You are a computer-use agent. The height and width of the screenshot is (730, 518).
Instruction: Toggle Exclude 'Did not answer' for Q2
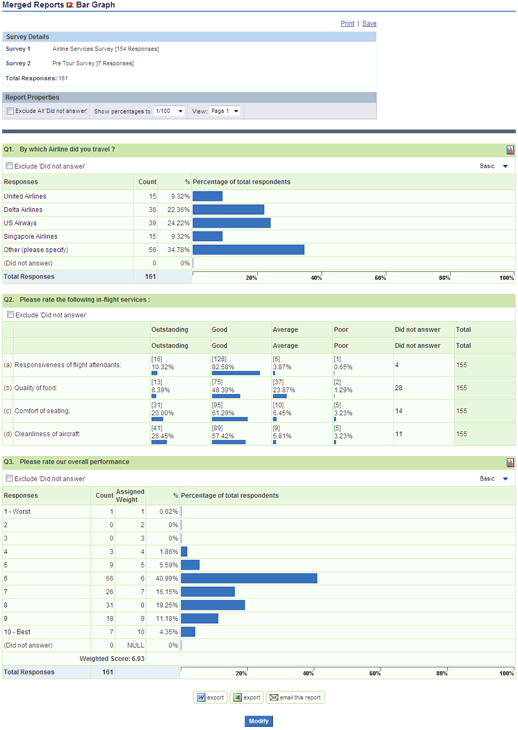click(10, 315)
